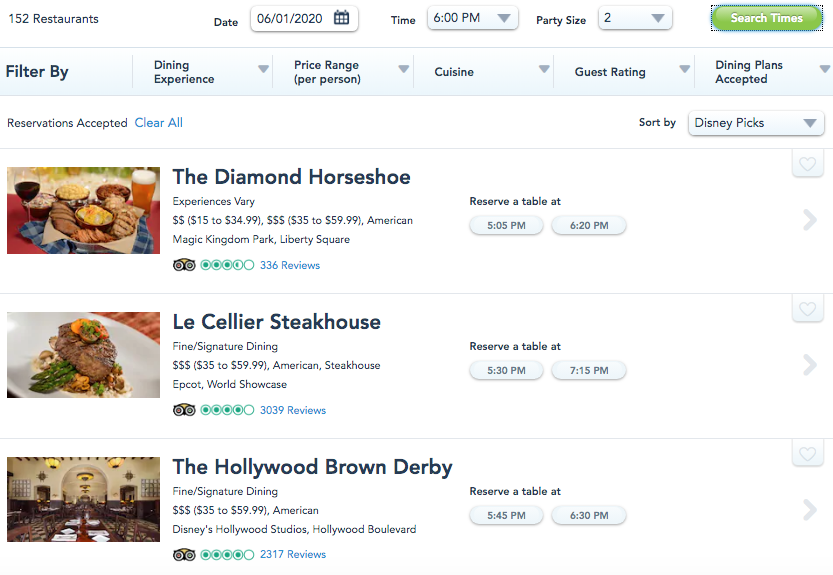Reserve the 5:05 PM table at Diamond Horseshoe
The height and width of the screenshot is (575, 833).
(506, 226)
